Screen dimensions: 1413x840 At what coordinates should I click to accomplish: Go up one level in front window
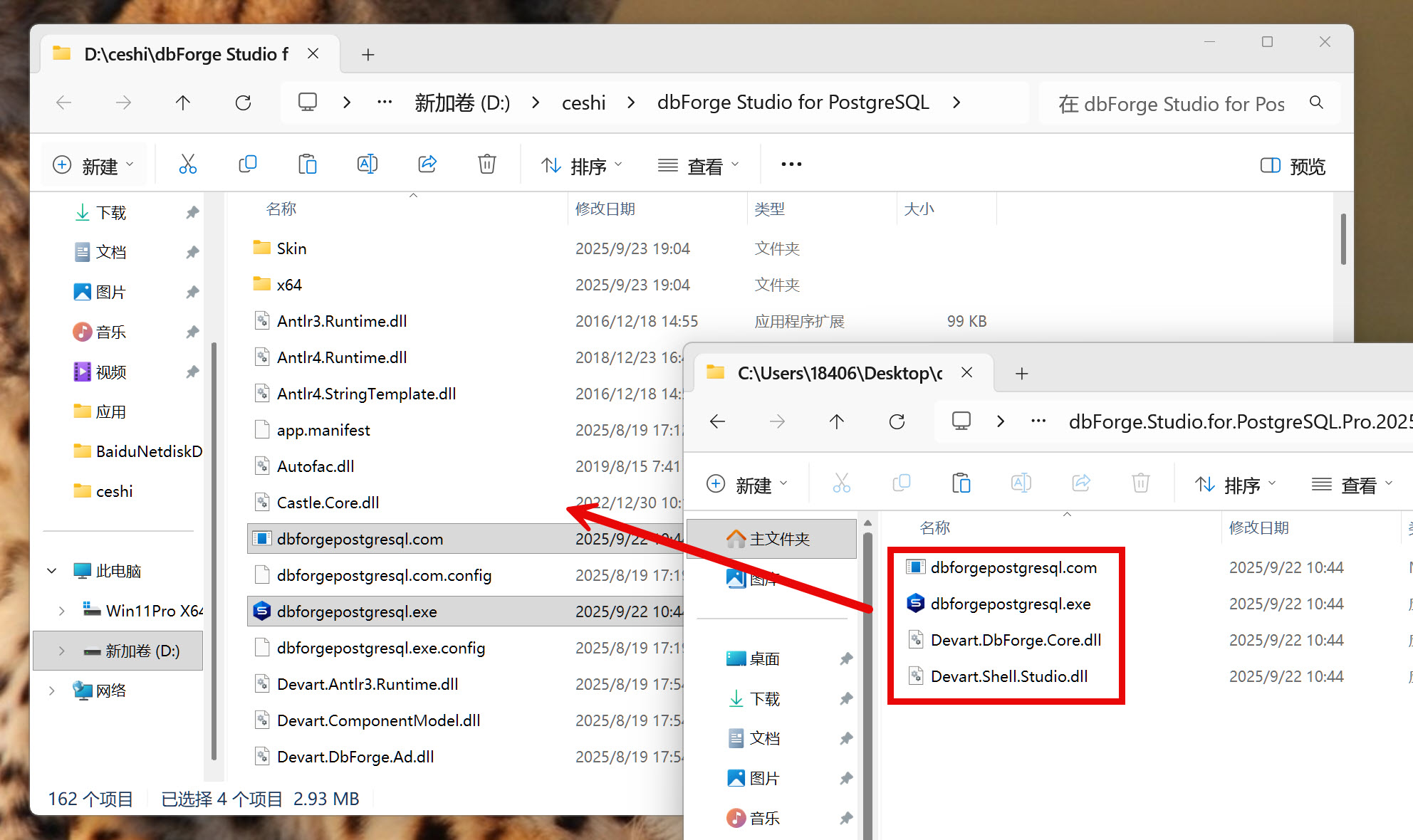point(836,421)
